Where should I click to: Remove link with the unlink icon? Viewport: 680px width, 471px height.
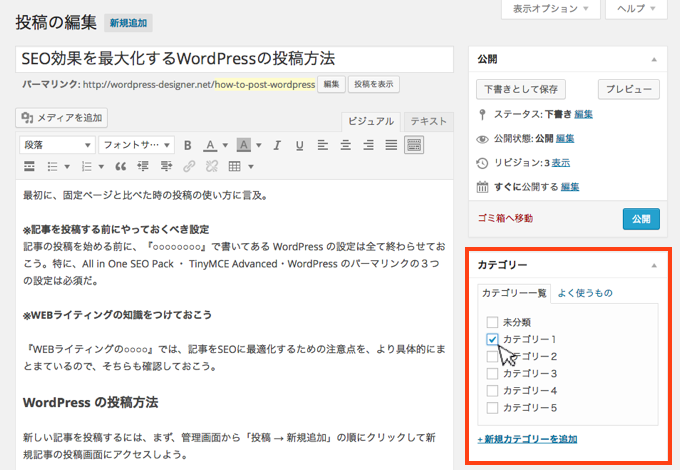point(212,167)
